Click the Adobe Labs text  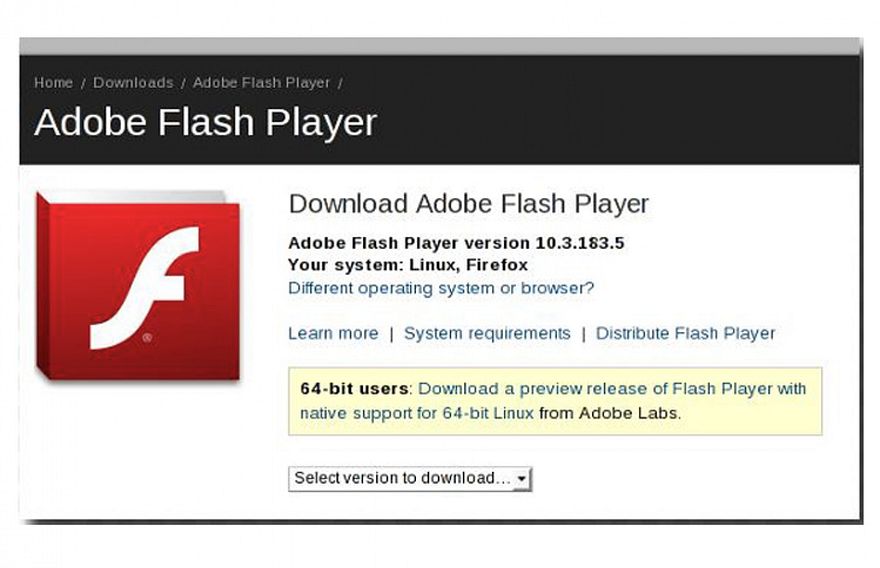click(x=636, y=412)
